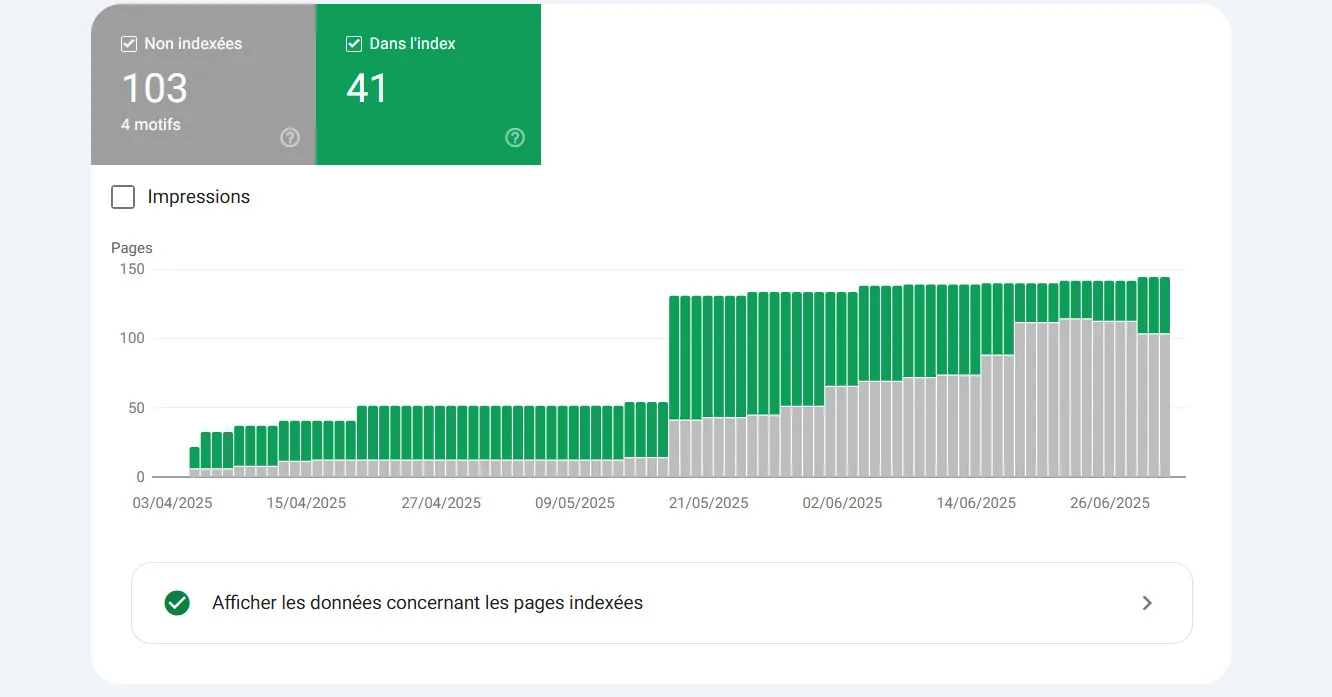Viewport: 1332px width, 697px height.
Task: Click the Impressions label
Action: coord(198,197)
